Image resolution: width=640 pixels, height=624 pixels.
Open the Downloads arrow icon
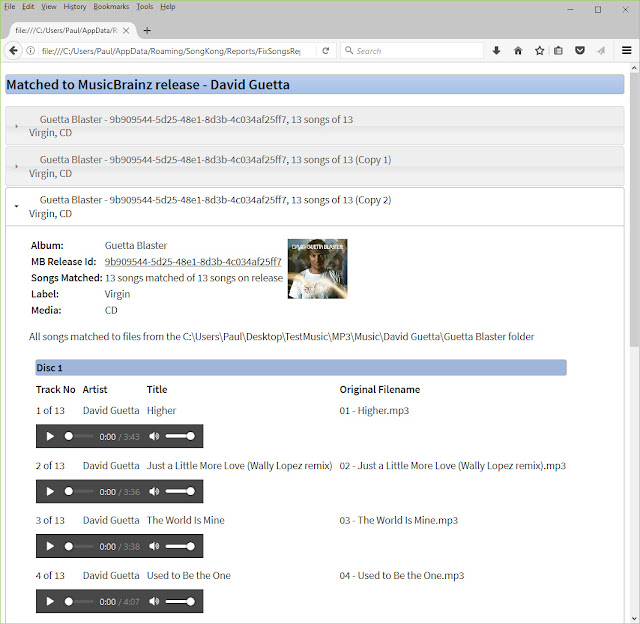496,51
